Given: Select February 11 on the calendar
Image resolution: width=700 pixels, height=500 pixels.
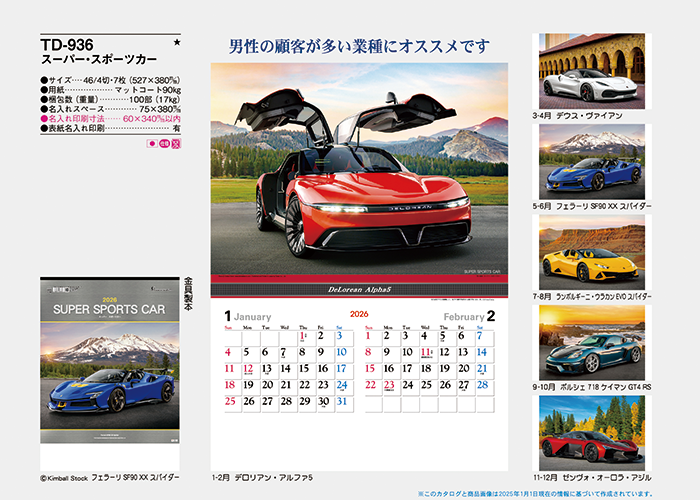Looking at the screenshot, I should 425,352.
